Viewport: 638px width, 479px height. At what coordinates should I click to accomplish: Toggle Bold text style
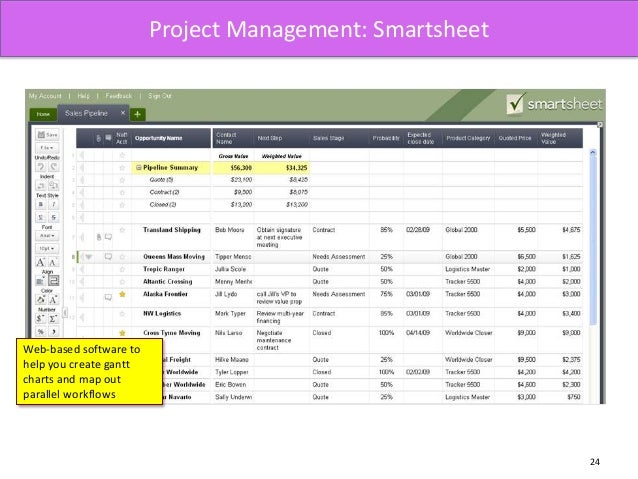pos(41,204)
